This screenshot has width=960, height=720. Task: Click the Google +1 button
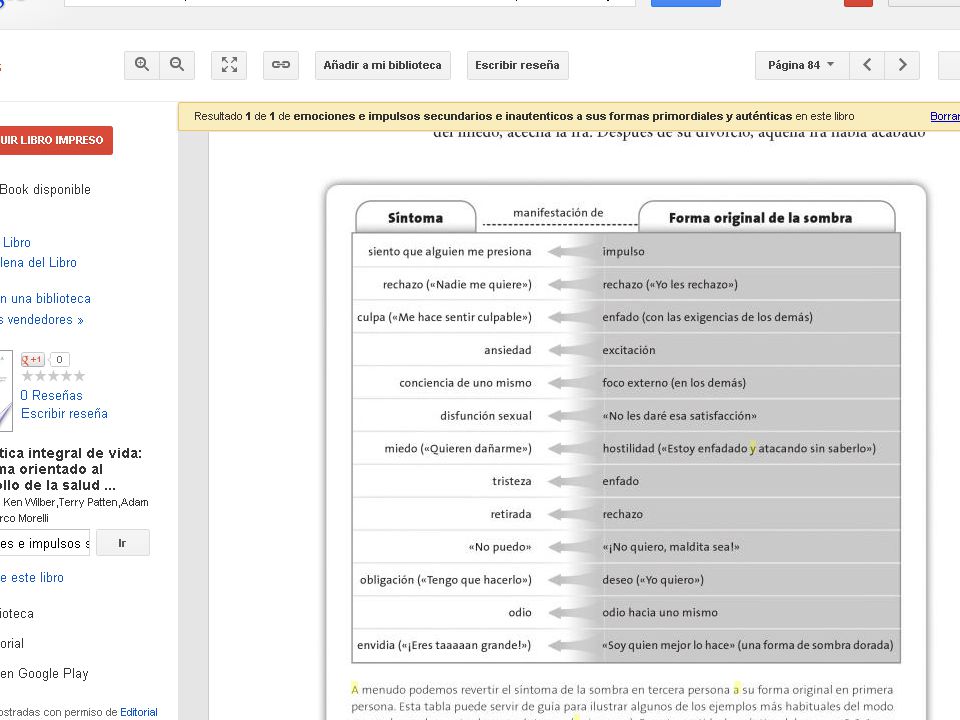point(32,359)
